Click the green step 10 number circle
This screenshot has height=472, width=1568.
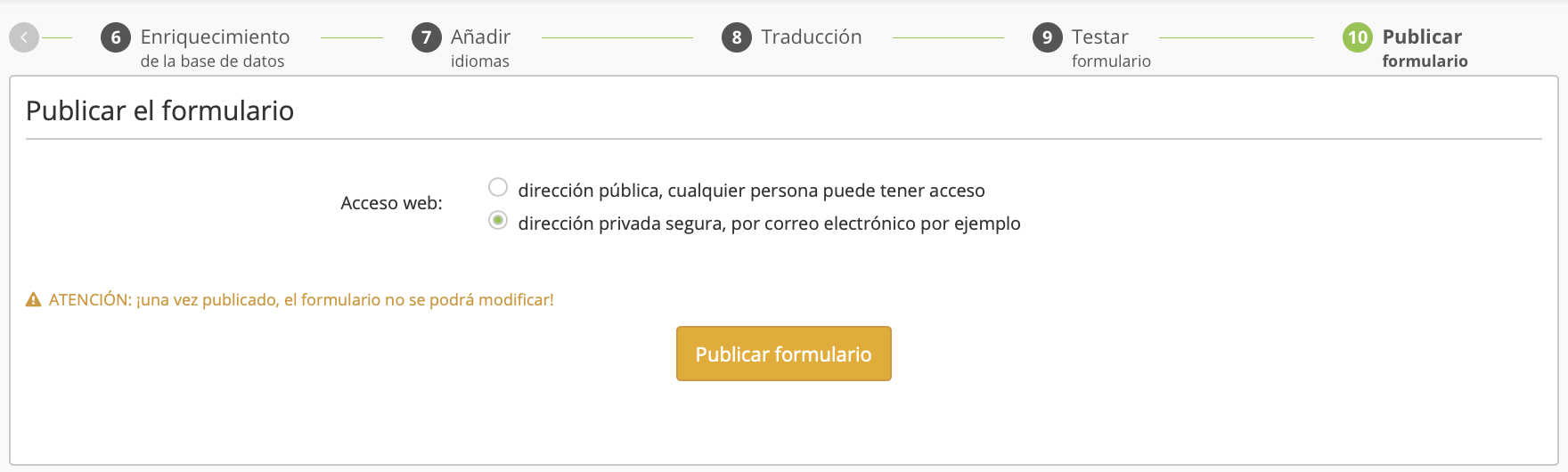click(1357, 37)
